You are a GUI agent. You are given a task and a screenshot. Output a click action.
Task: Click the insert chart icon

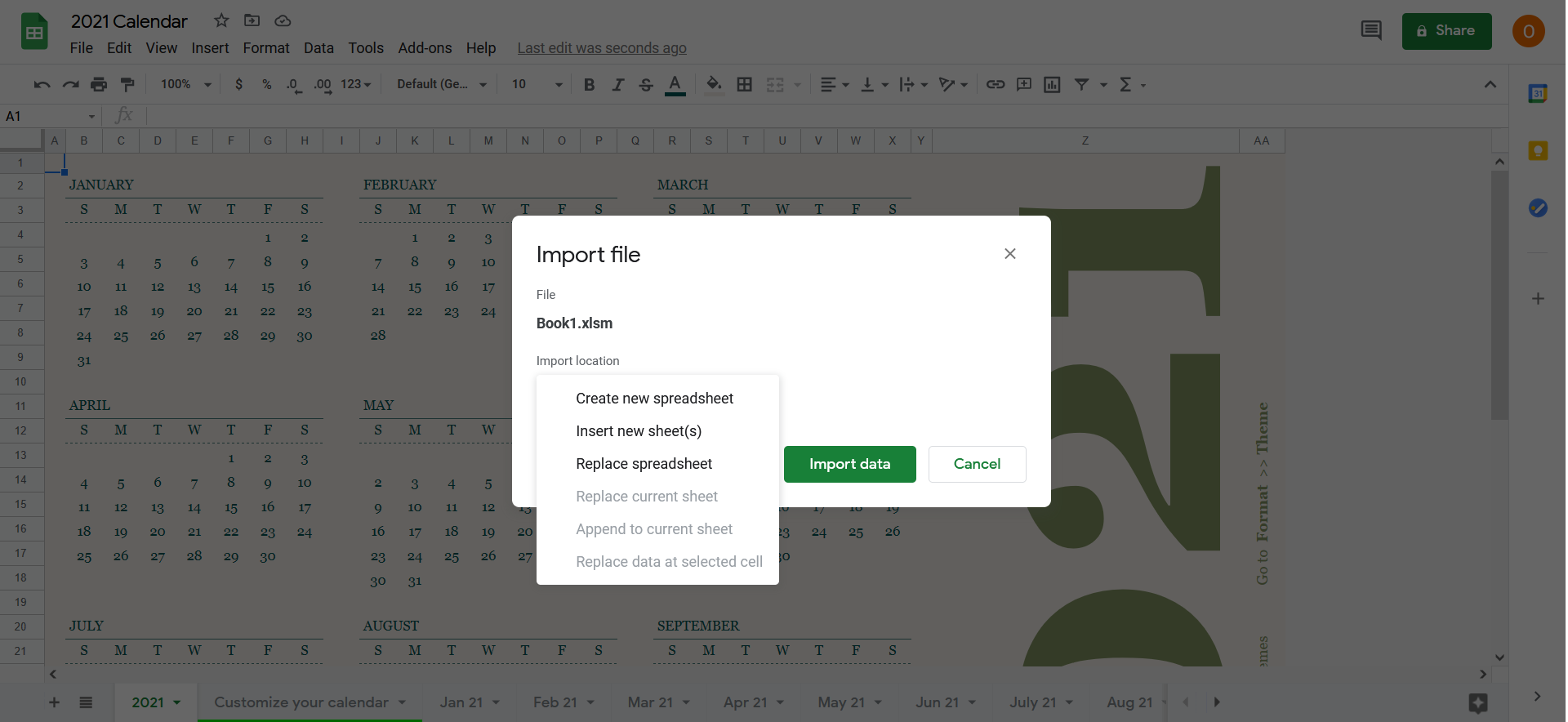click(x=1052, y=84)
